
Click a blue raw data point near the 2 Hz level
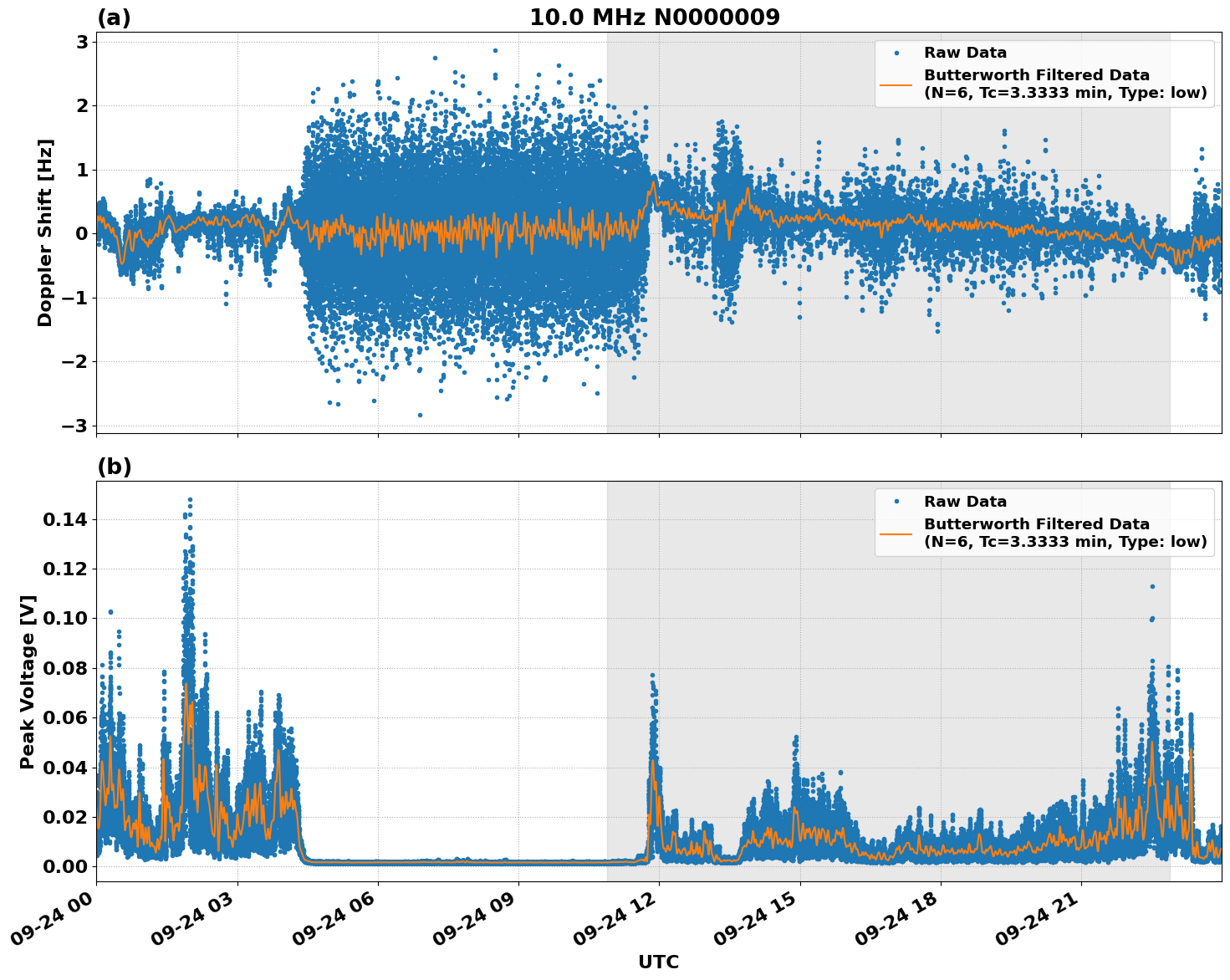pos(418,107)
